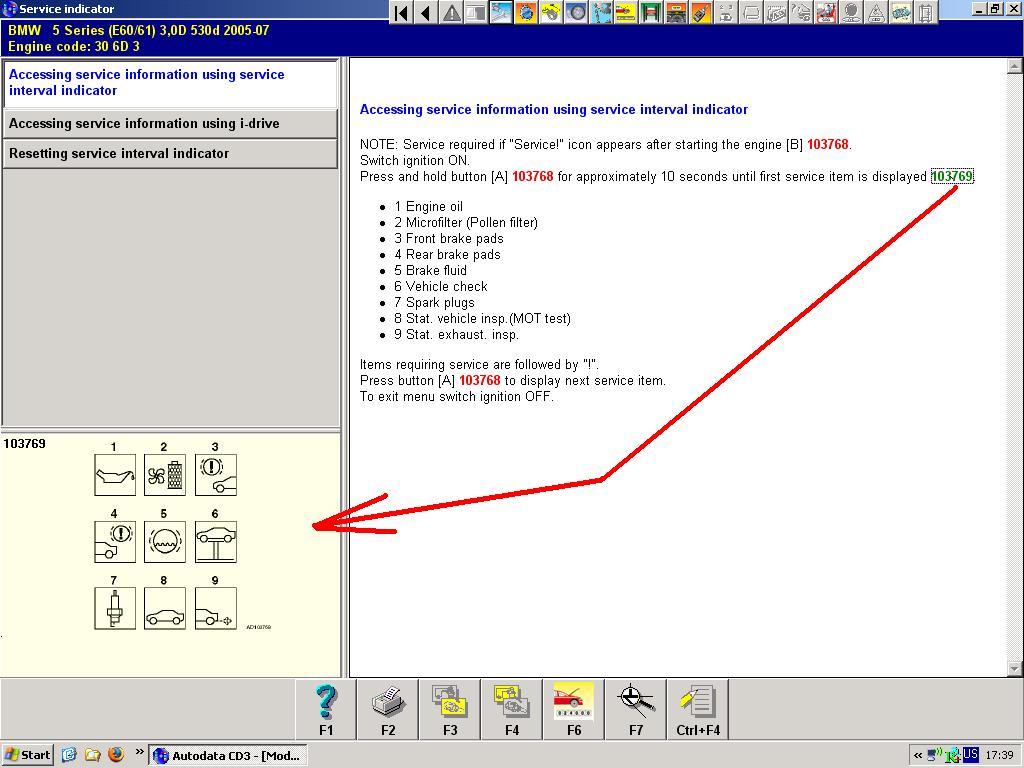The height and width of the screenshot is (768, 1024).
Task: Click the Ctrl+F4 notes button
Action: [x=698, y=710]
